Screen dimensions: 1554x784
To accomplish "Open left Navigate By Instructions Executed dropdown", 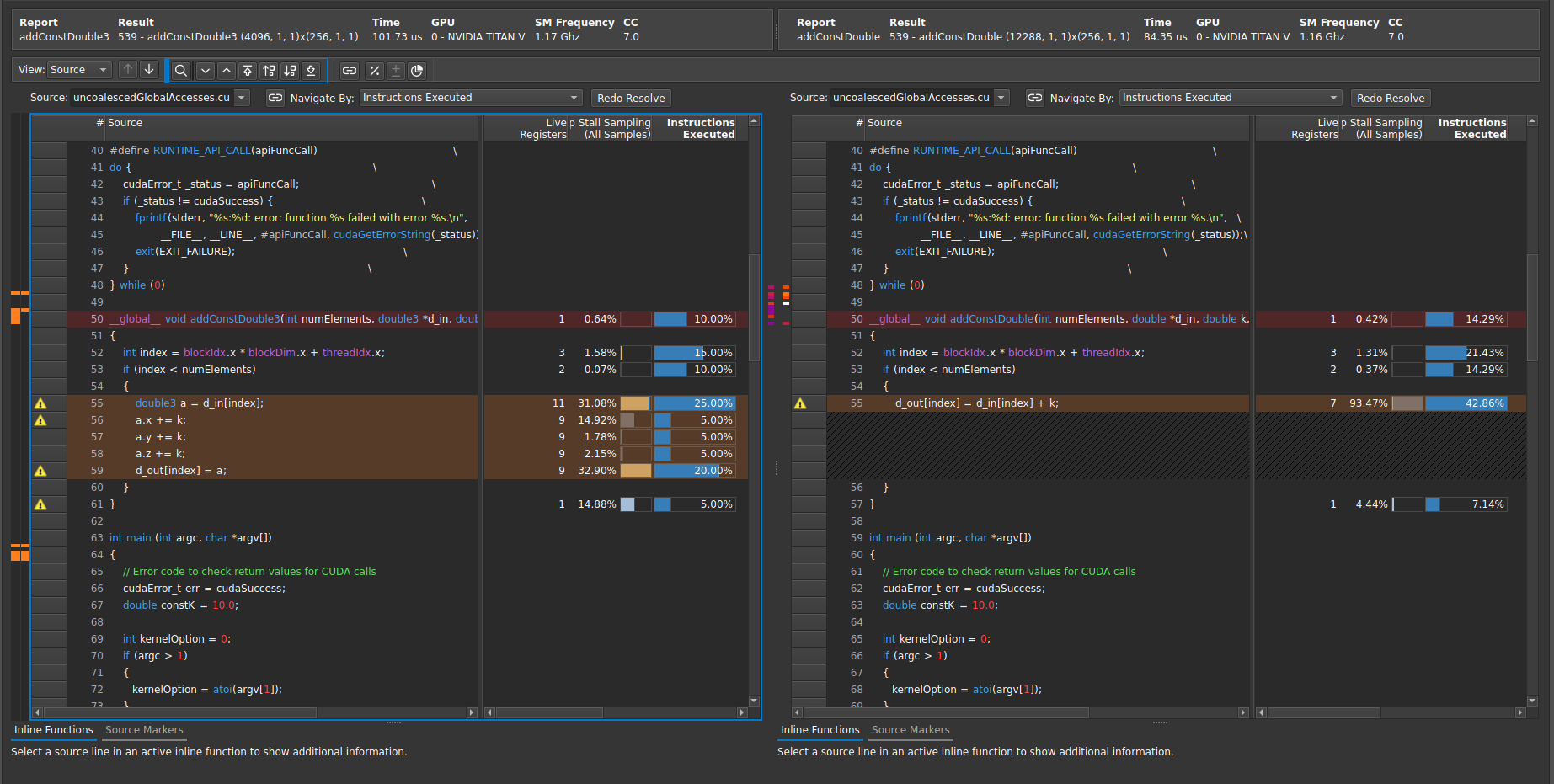I will tap(470, 99).
